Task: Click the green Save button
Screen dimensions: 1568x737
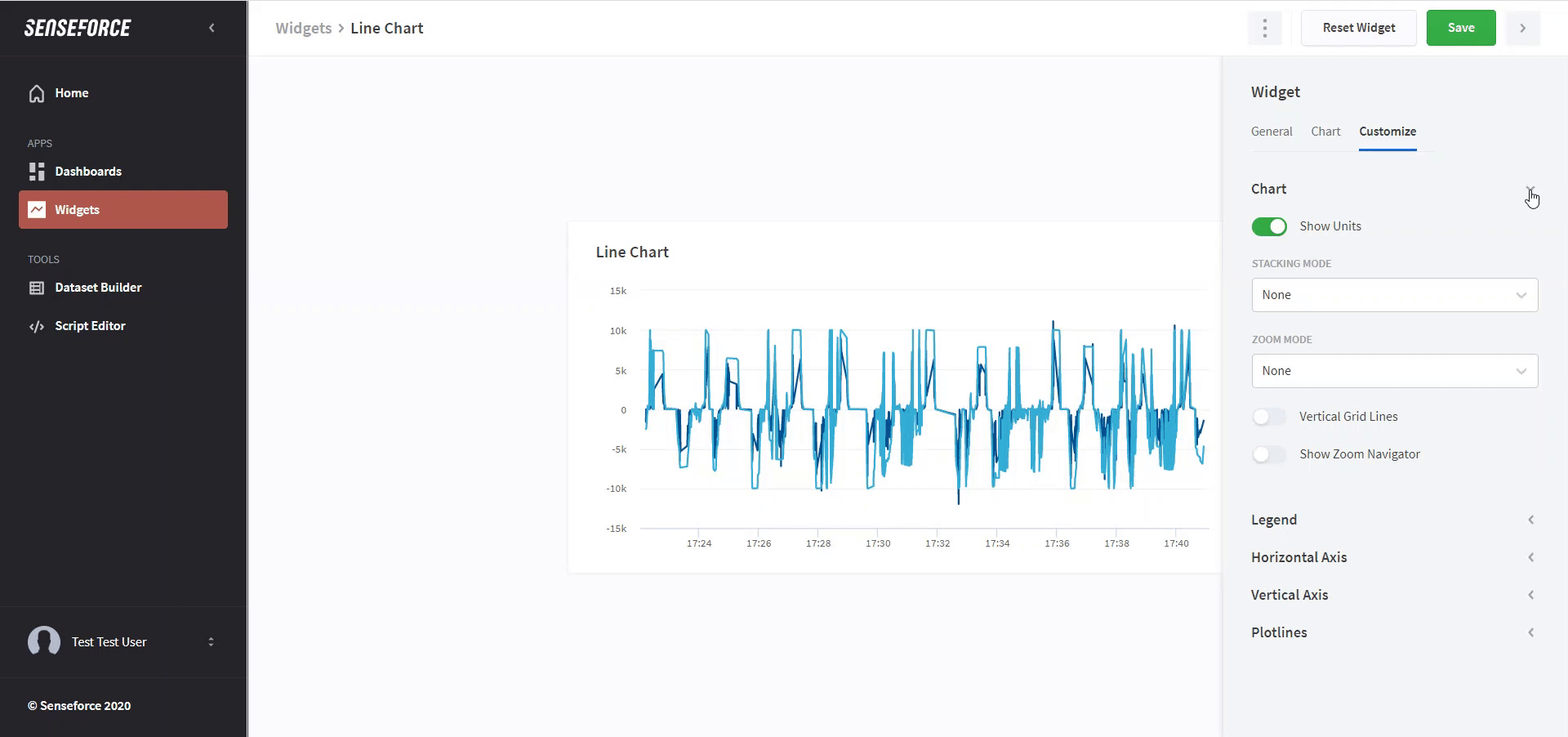Action: 1460,28
